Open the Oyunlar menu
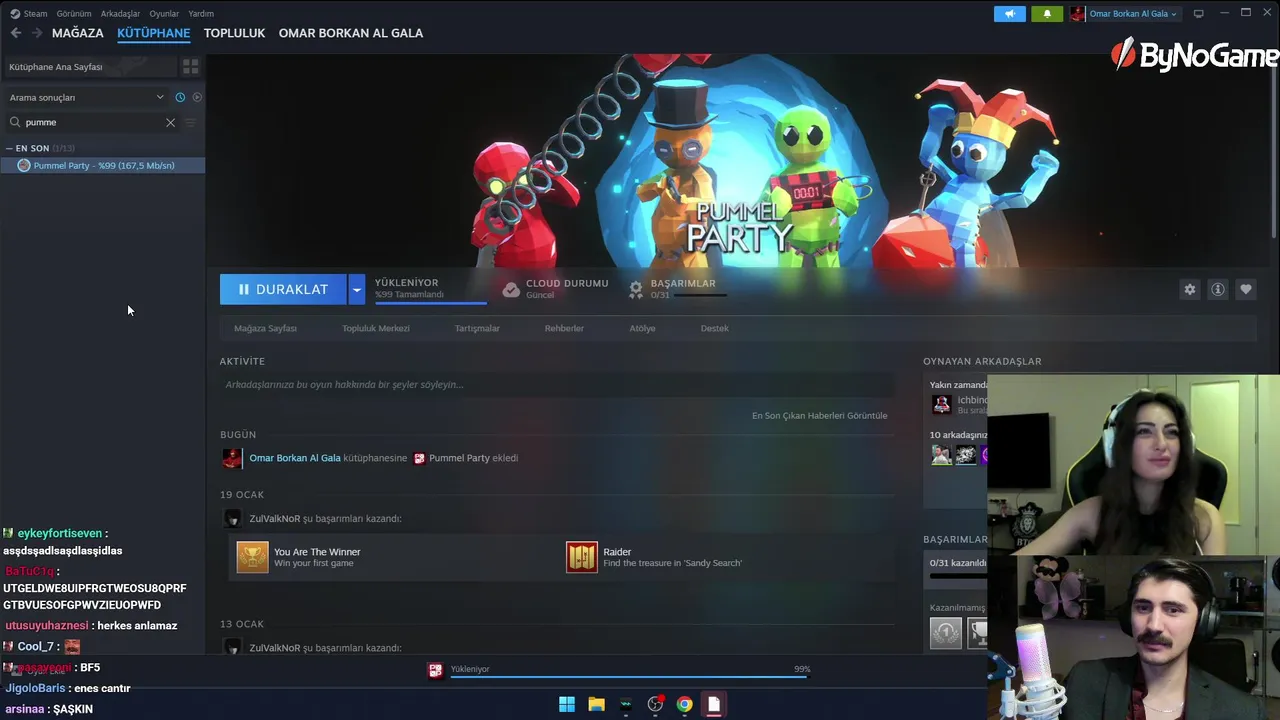This screenshot has width=1280, height=720. (164, 14)
